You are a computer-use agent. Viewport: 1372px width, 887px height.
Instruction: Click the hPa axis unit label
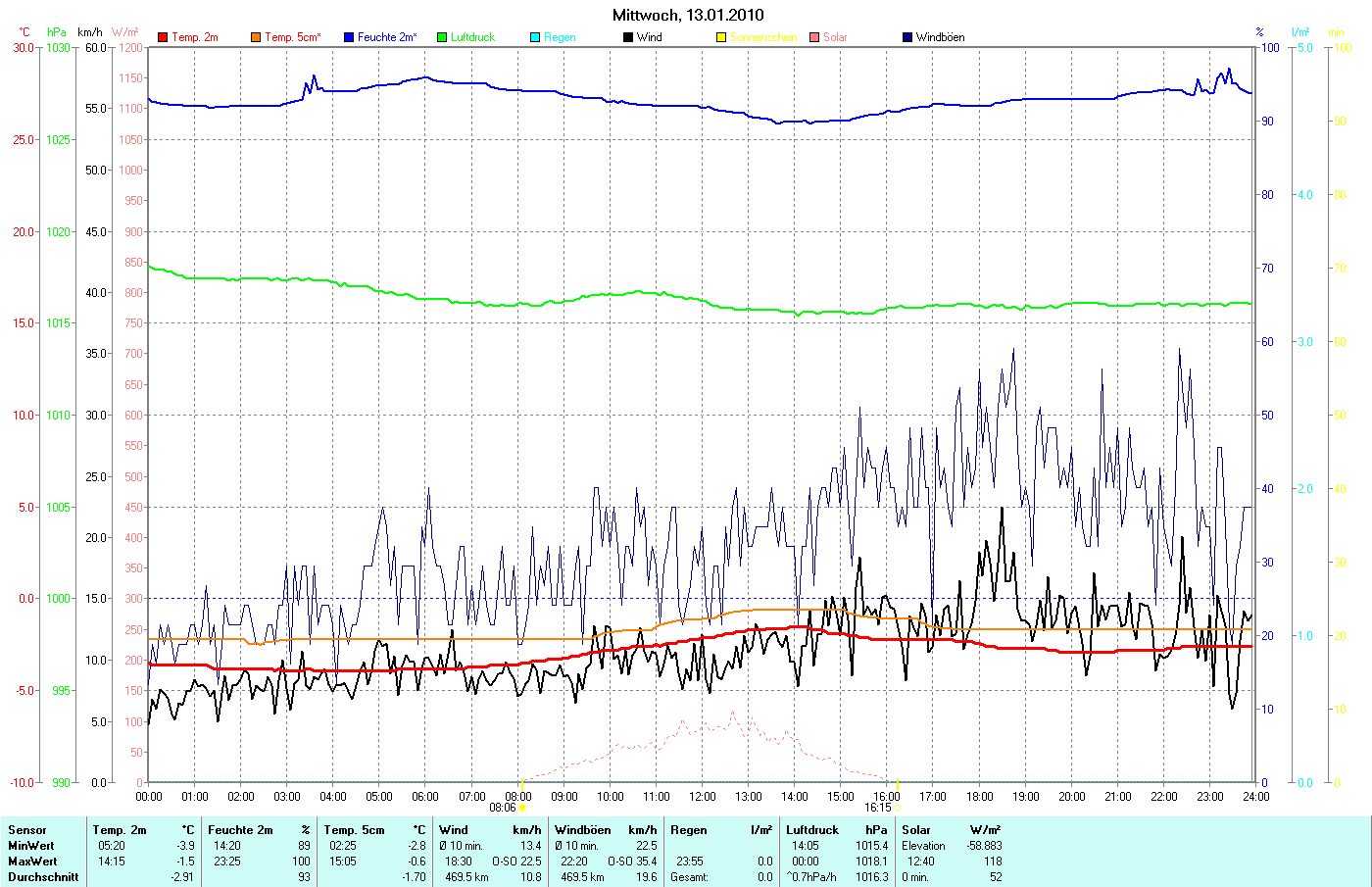click(57, 32)
